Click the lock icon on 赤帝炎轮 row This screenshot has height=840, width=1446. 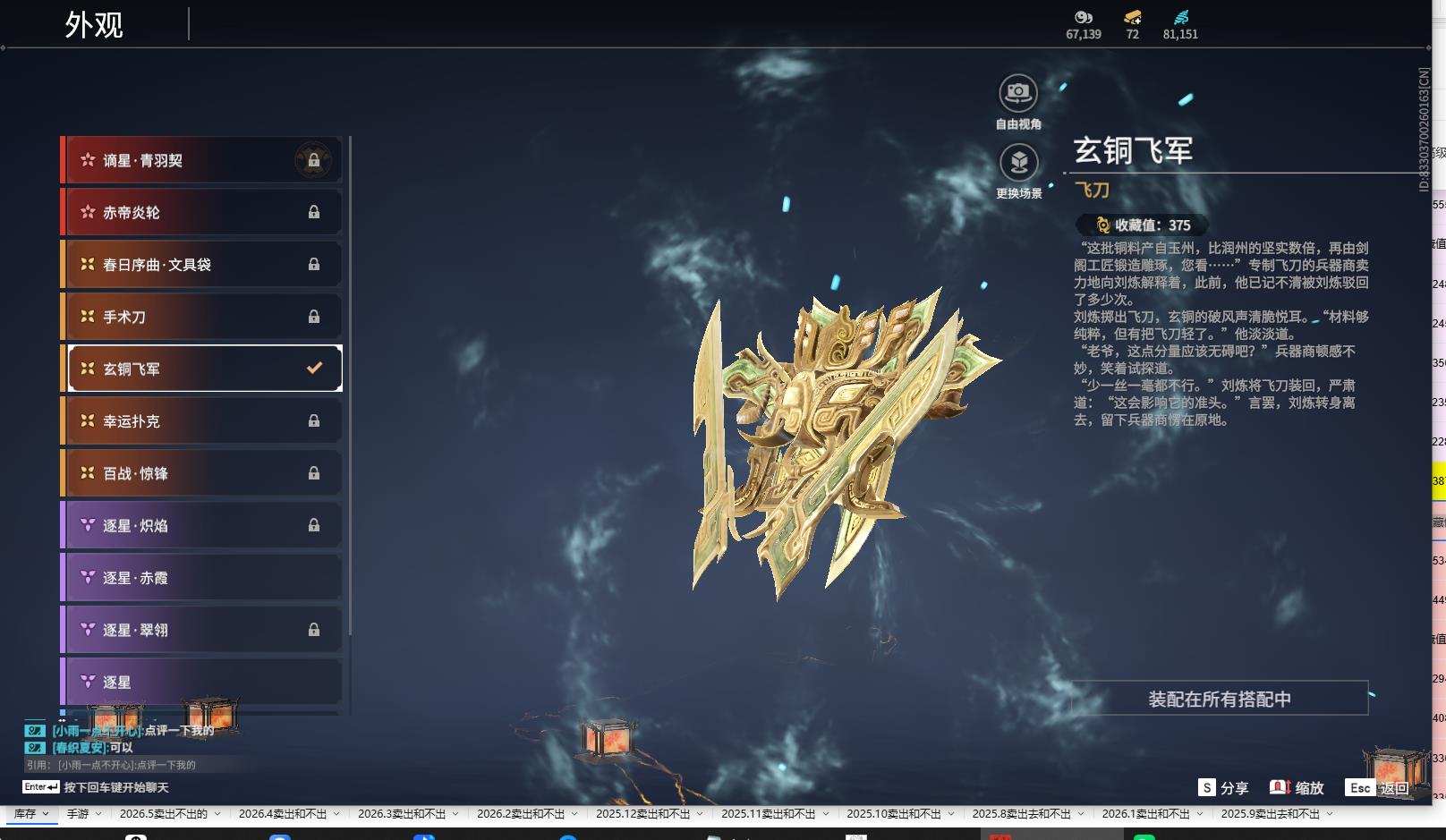(314, 212)
